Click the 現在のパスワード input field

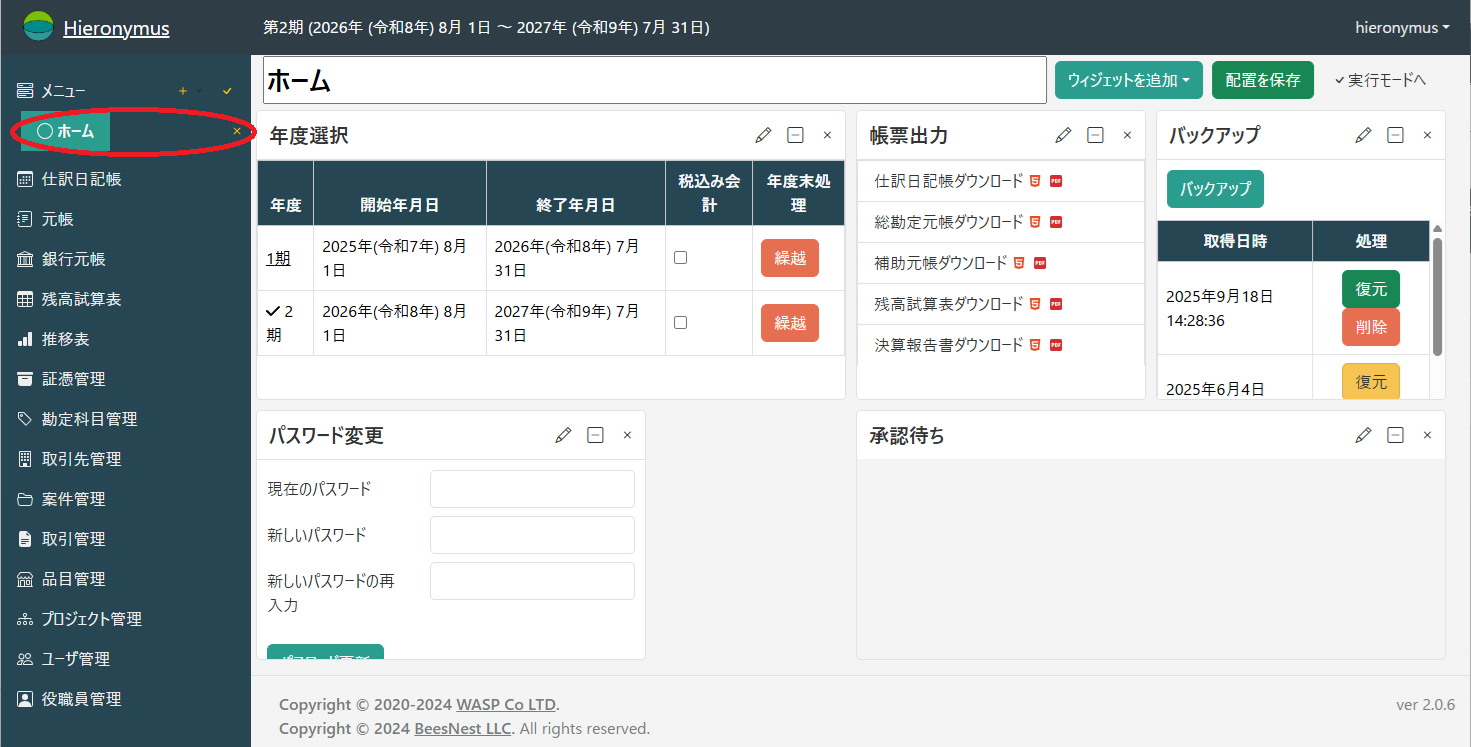(532, 489)
